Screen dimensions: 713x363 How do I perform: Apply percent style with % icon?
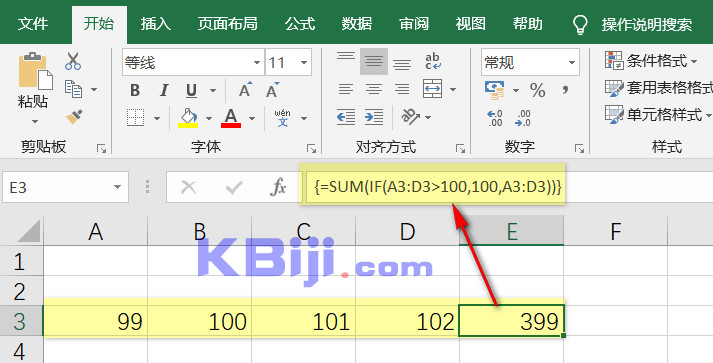tap(537, 90)
